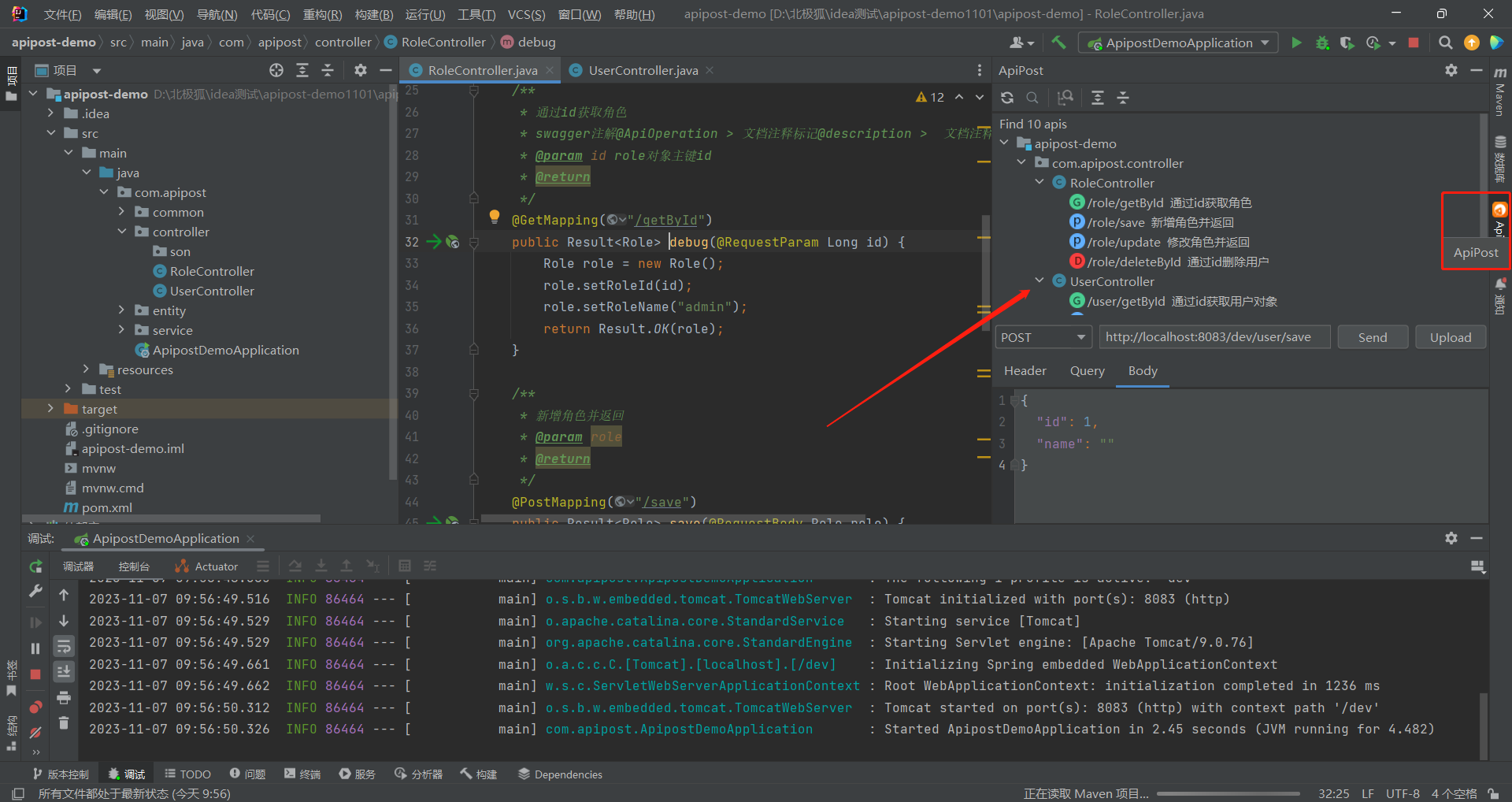This screenshot has width=1512, height=802.
Task: Locate opened file in project tree
Action: point(276,70)
